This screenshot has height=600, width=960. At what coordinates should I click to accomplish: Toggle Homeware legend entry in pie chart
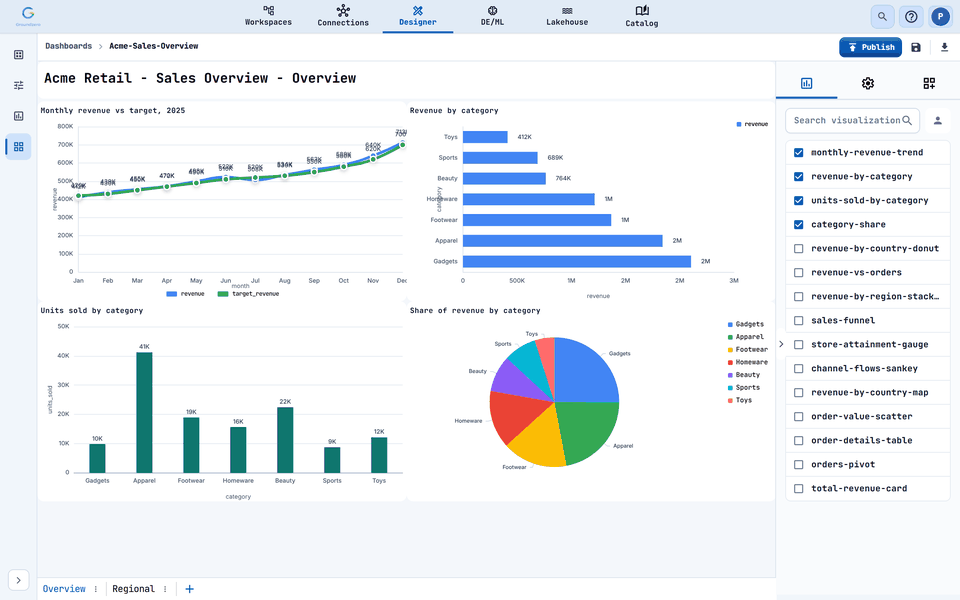748,362
